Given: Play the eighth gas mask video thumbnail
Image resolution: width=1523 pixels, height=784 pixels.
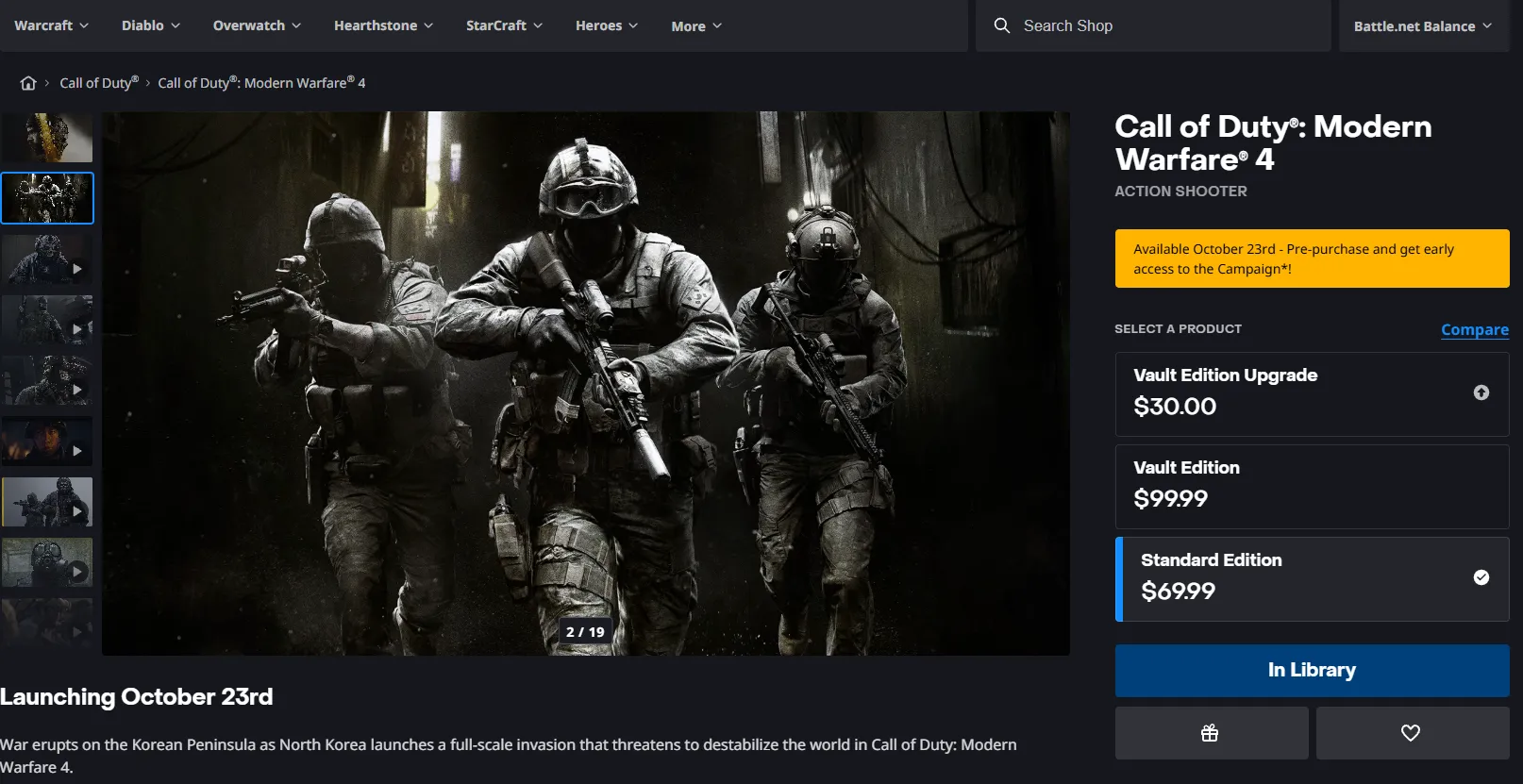Looking at the screenshot, I should pos(47,563).
